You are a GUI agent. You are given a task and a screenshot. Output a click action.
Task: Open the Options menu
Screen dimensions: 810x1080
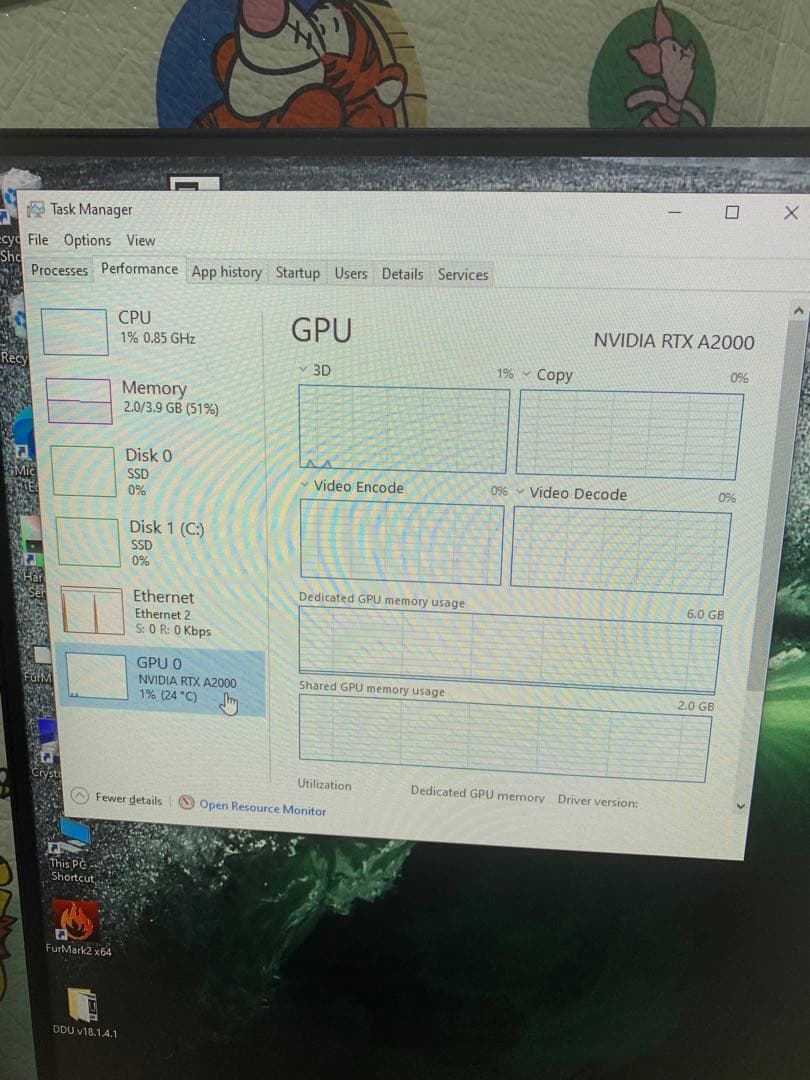86,240
